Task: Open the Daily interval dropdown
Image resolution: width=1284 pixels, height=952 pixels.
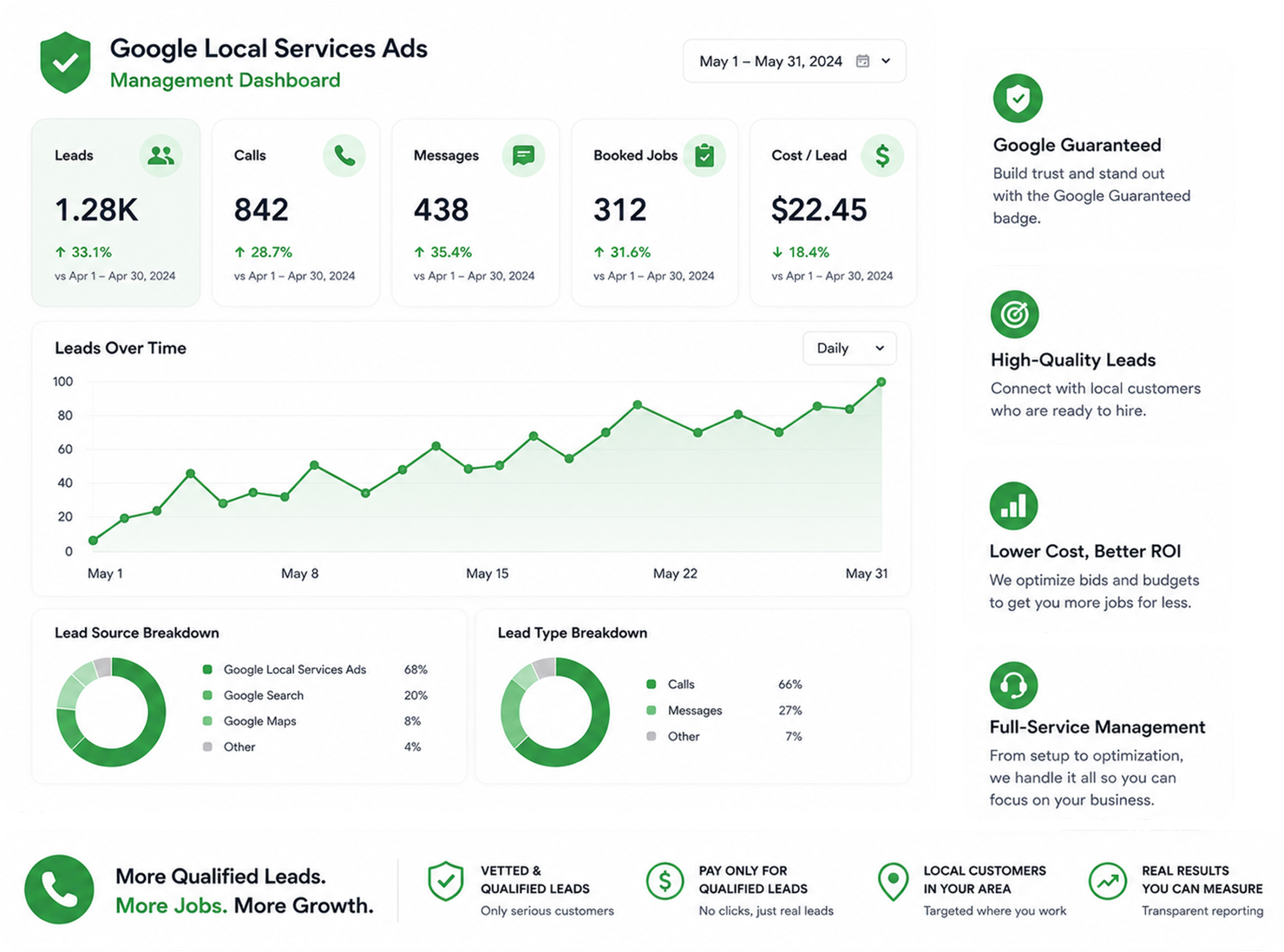Action: click(x=849, y=348)
